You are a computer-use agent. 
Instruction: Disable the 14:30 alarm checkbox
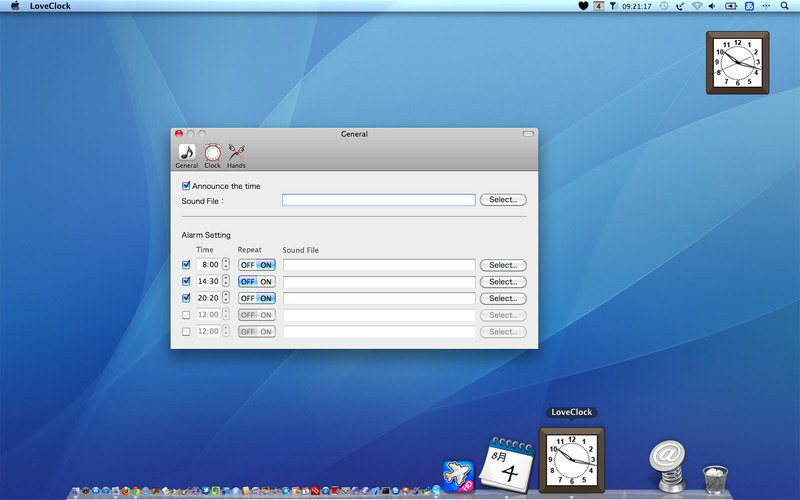(x=186, y=281)
